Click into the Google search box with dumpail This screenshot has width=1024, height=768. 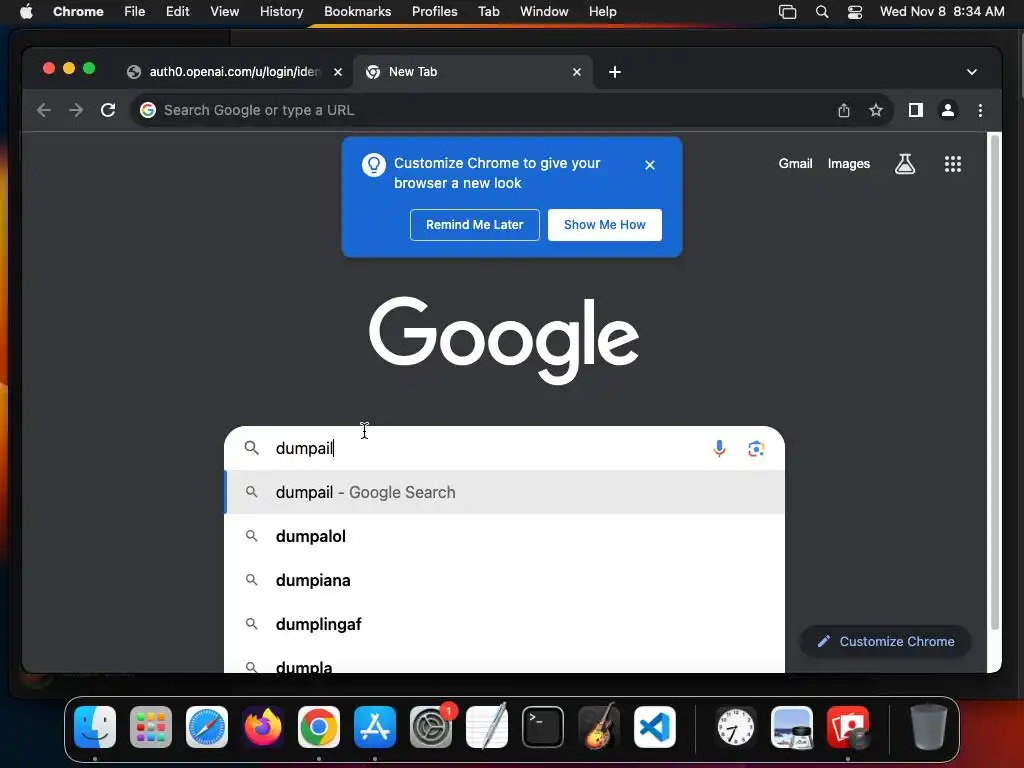(504, 448)
